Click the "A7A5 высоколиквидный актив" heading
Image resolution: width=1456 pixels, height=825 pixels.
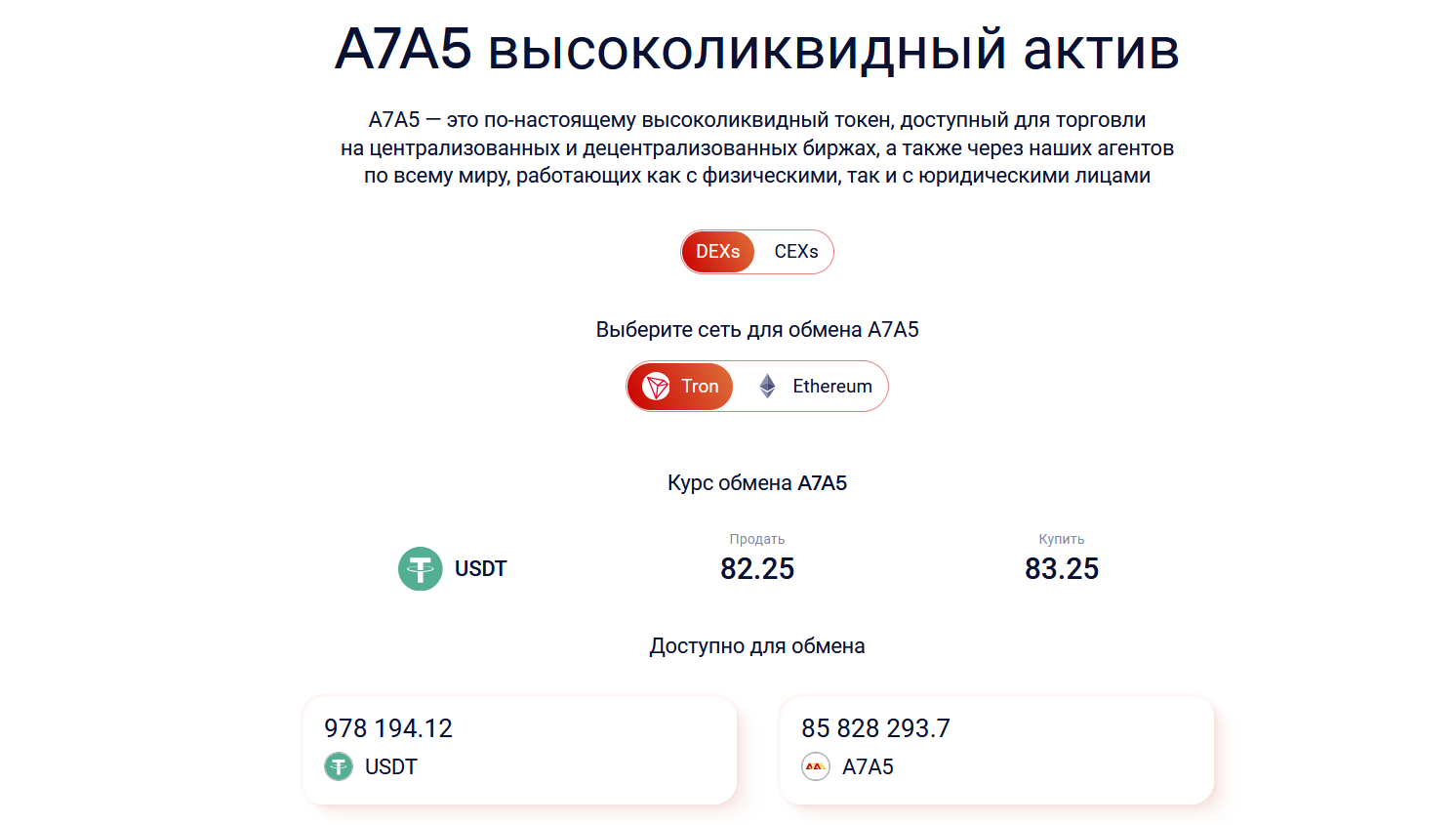click(x=757, y=49)
